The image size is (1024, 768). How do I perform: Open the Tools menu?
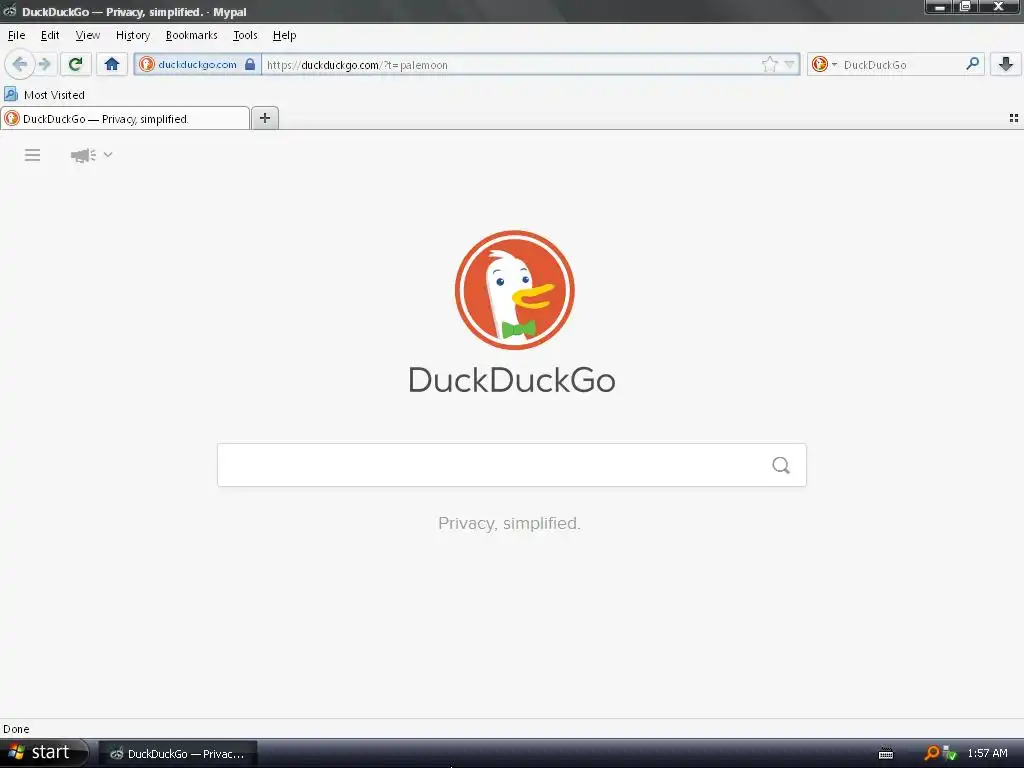245,35
